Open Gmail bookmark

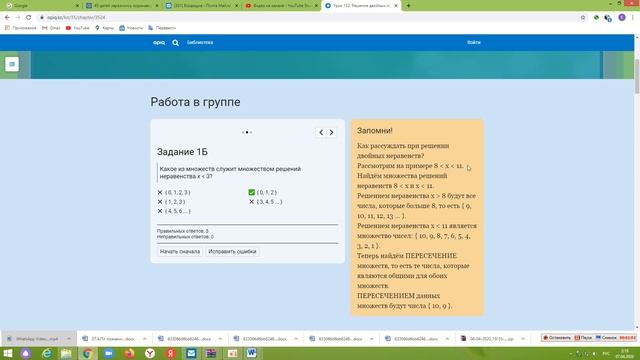pos(51,28)
